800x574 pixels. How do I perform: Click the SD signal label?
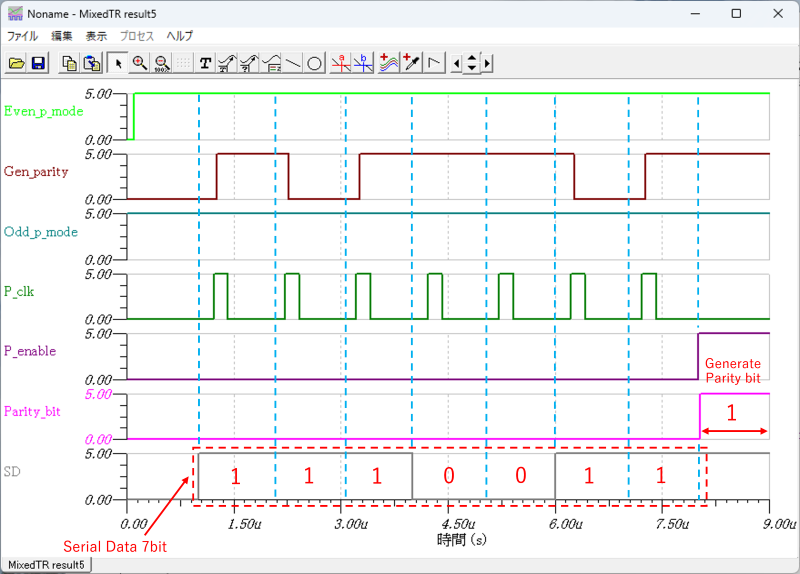point(12,471)
